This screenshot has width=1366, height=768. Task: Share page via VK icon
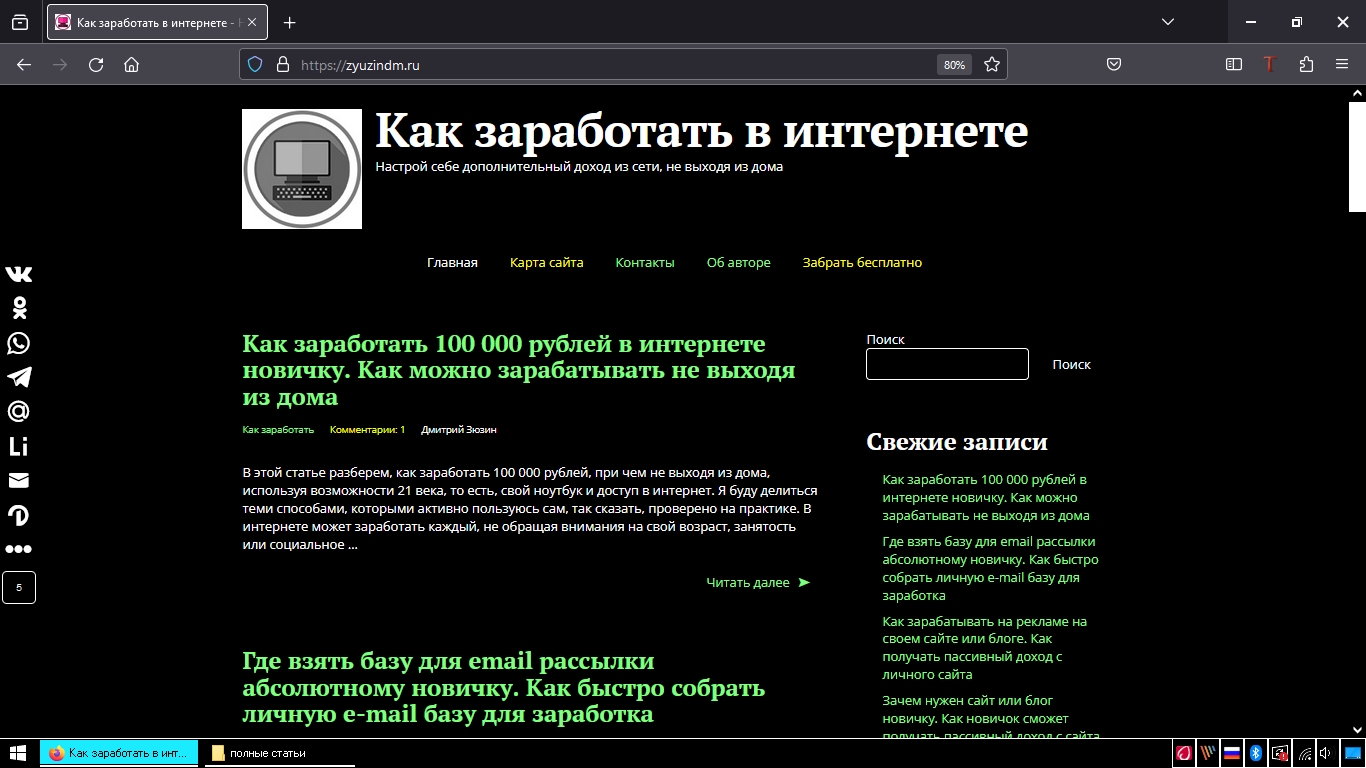[19, 274]
